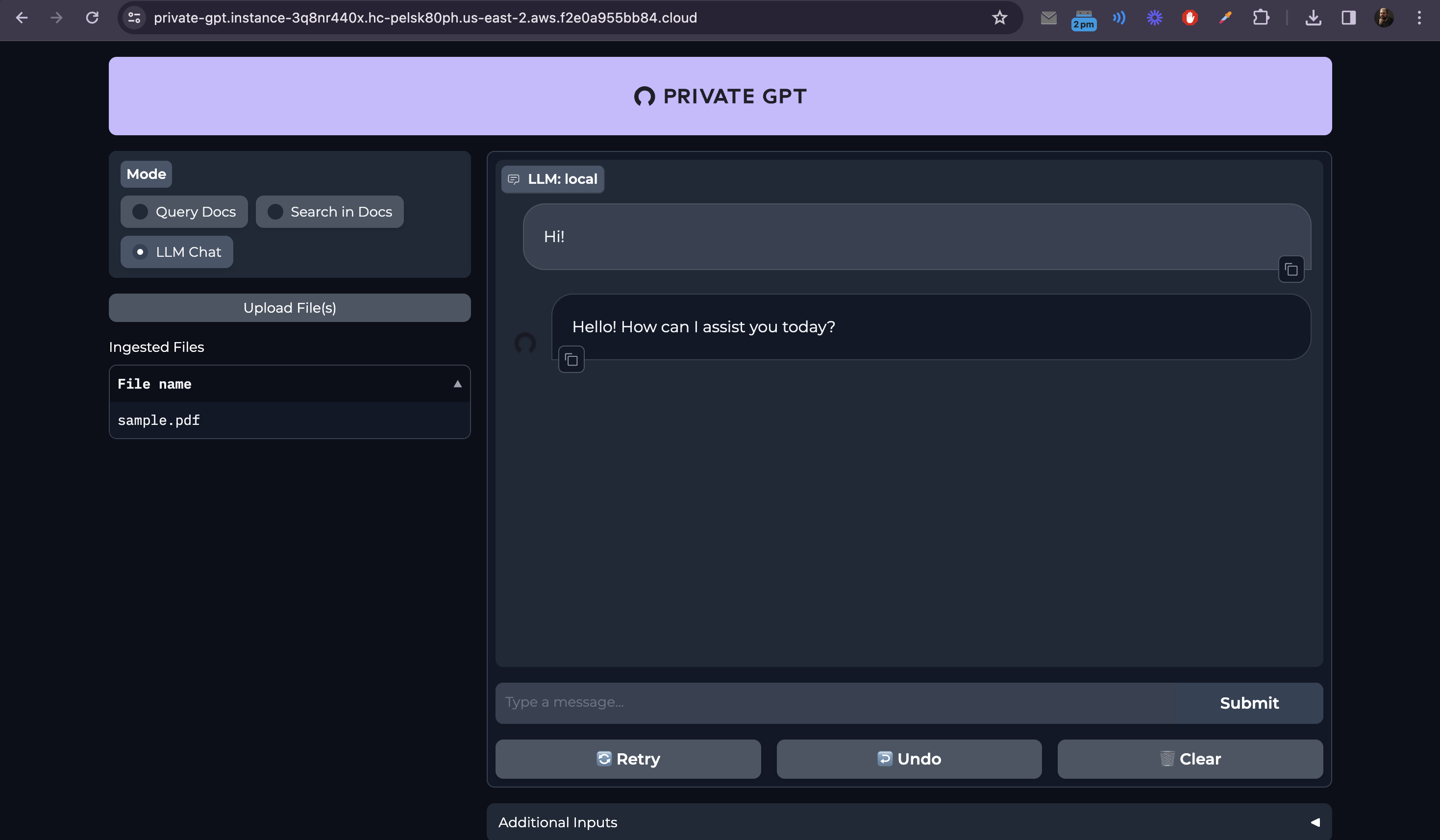
Task: Focus the 'Type a message...' field
Action: coord(836,703)
